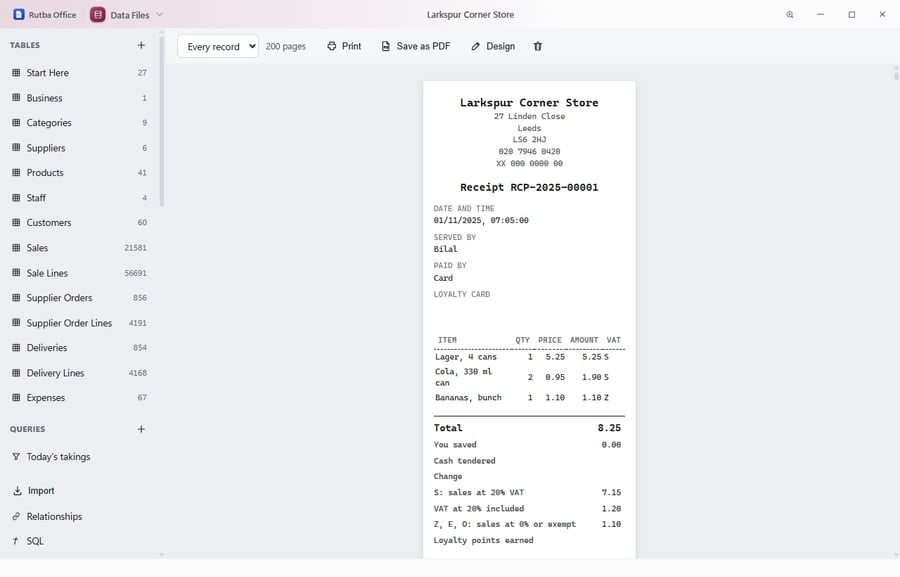Click the Business table grid icon

(x=16, y=98)
